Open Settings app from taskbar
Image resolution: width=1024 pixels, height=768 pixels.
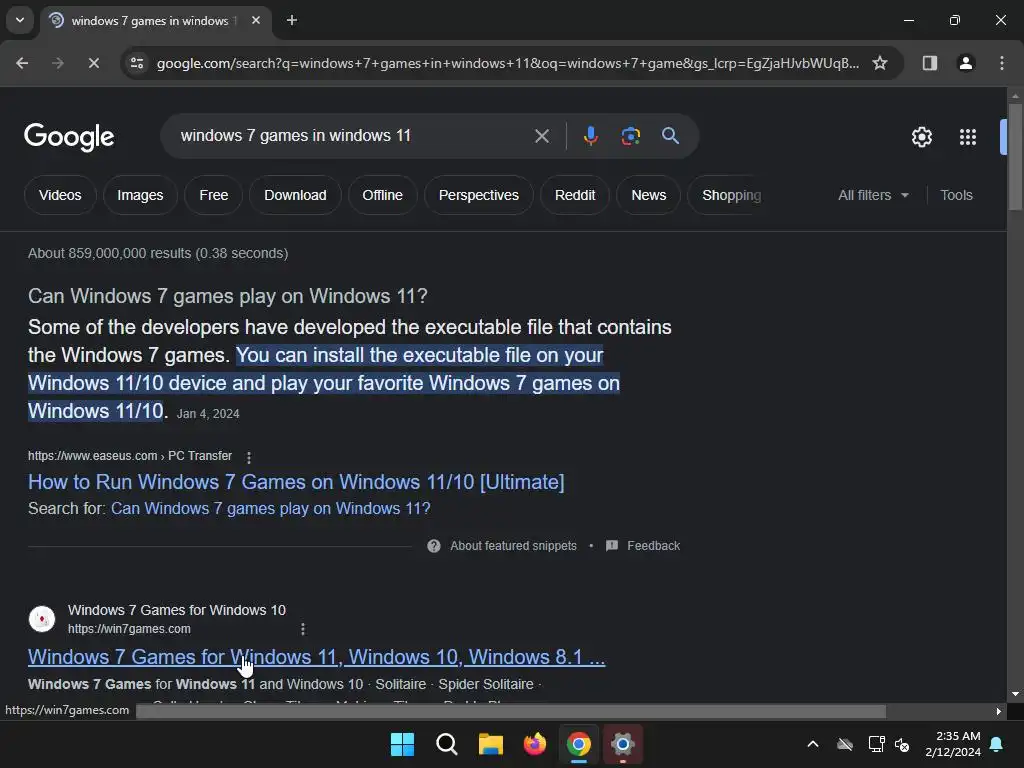tap(623, 744)
